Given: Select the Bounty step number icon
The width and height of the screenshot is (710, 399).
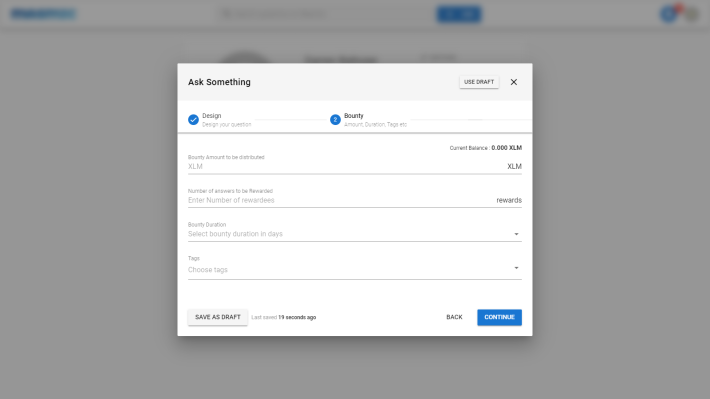Looking at the screenshot, I should point(335,120).
